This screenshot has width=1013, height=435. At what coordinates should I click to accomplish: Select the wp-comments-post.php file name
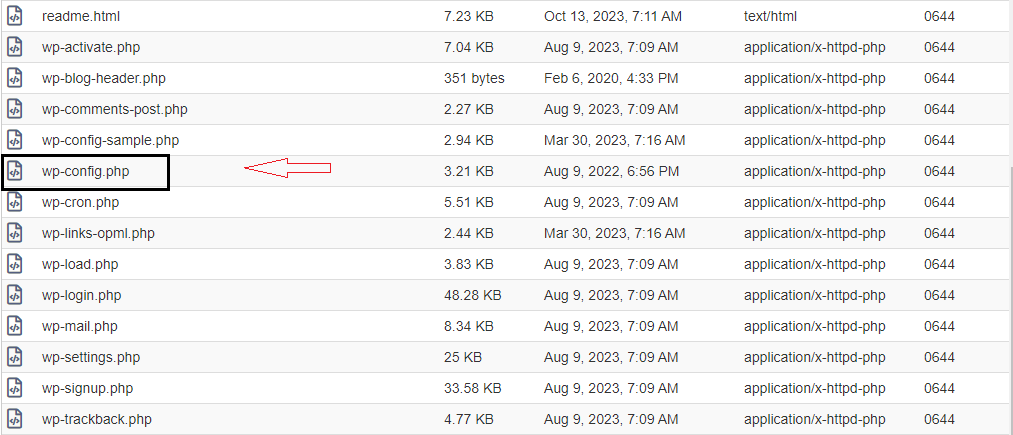[x=114, y=109]
